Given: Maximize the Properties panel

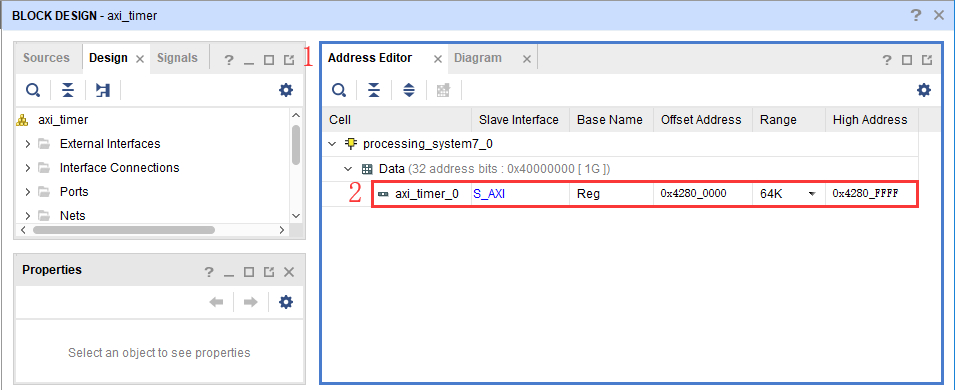Looking at the screenshot, I should [x=248, y=272].
